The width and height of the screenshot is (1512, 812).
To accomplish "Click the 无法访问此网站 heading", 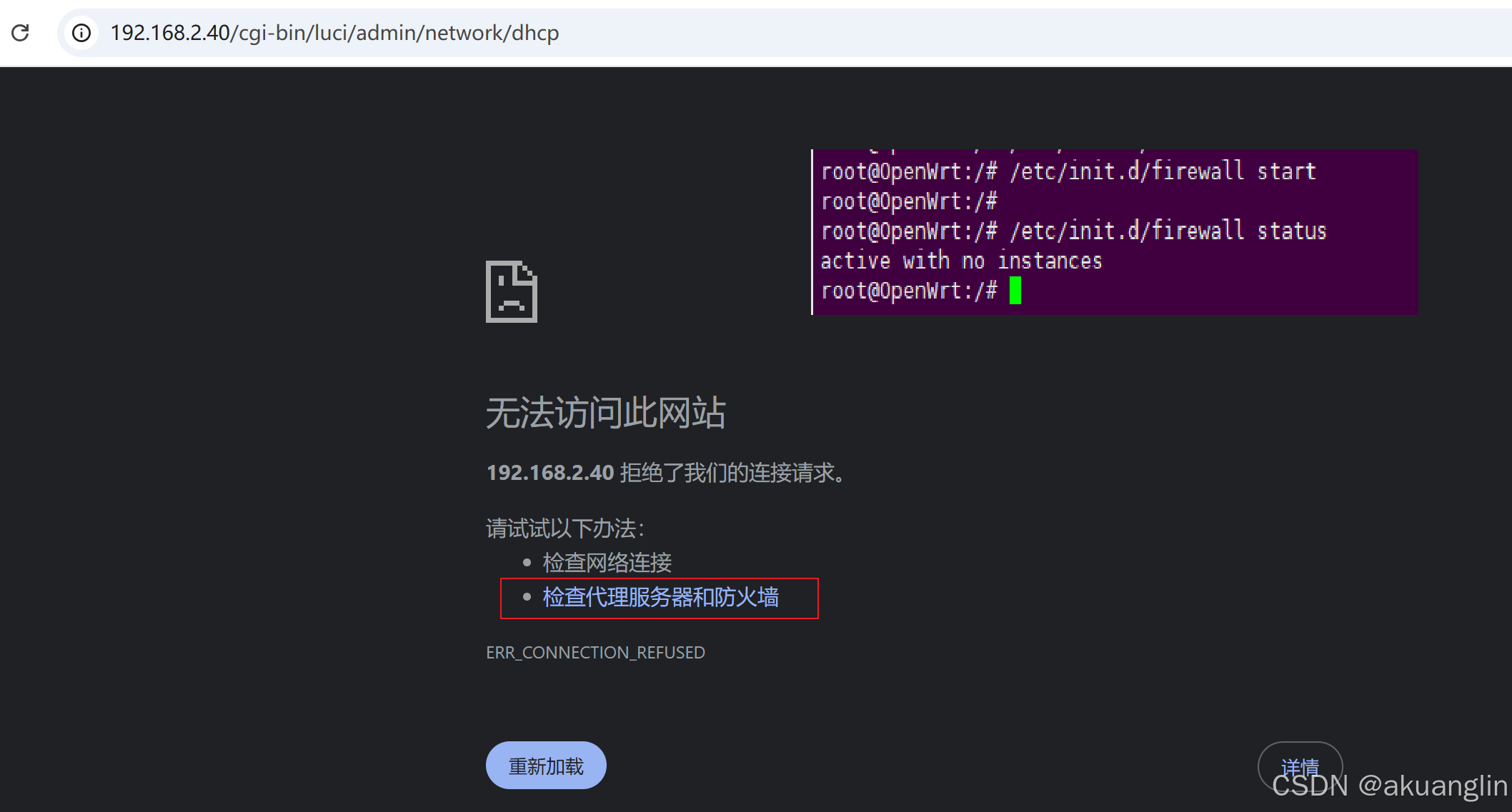I will 605,413.
